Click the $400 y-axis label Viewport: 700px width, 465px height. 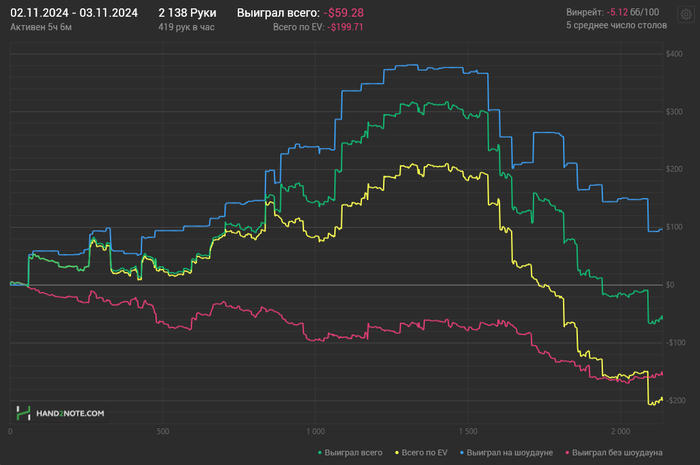coord(674,54)
